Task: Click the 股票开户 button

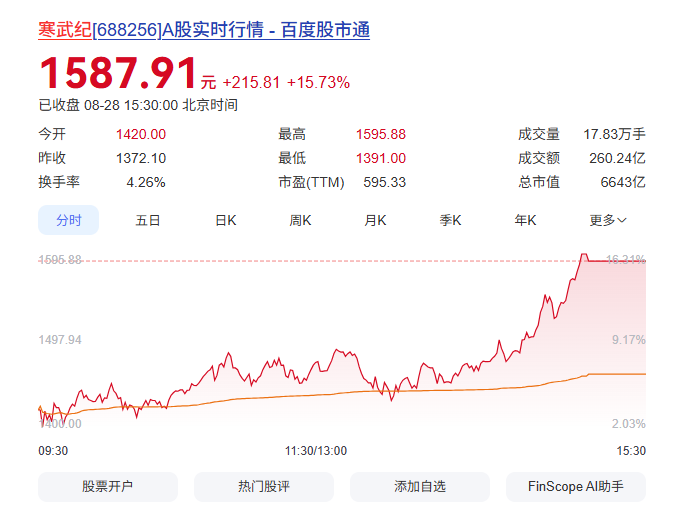Action: [108, 487]
